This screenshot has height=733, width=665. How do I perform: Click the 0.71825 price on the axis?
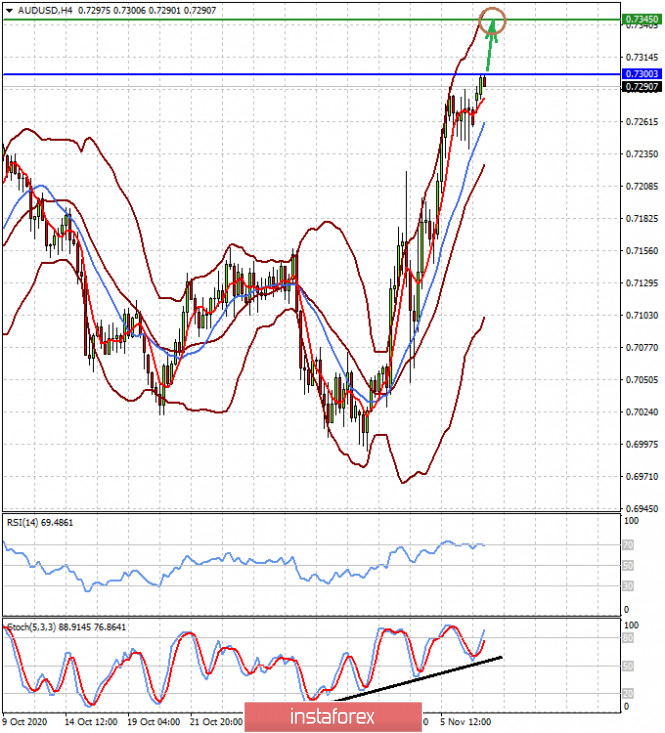(642, 219)
